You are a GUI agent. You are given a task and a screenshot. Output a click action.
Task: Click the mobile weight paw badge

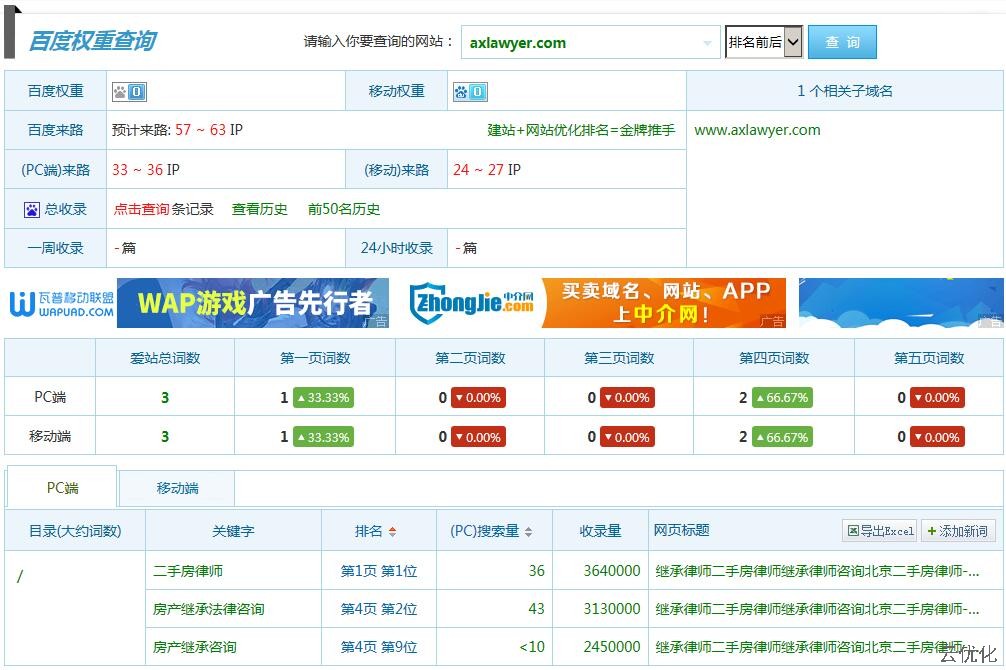point(470,92)
